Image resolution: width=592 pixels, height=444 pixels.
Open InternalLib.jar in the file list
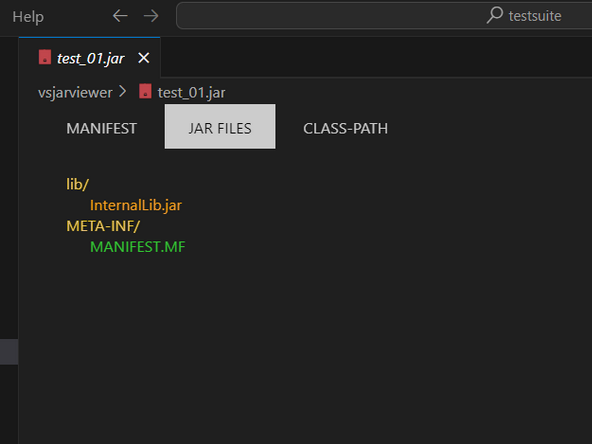click(136, 205)
